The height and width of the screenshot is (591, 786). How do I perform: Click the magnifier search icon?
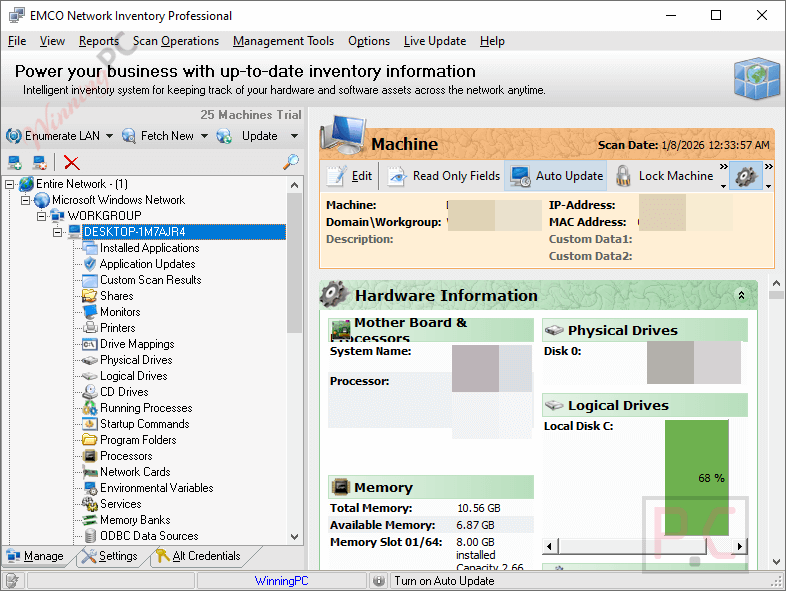pyautogui.click(x=291, y=162)
